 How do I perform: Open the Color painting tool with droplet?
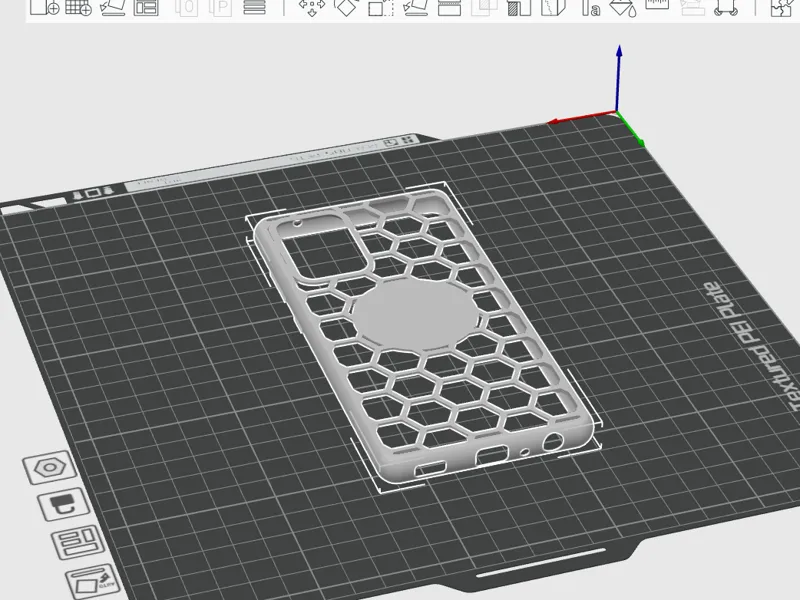pos(623,7)
